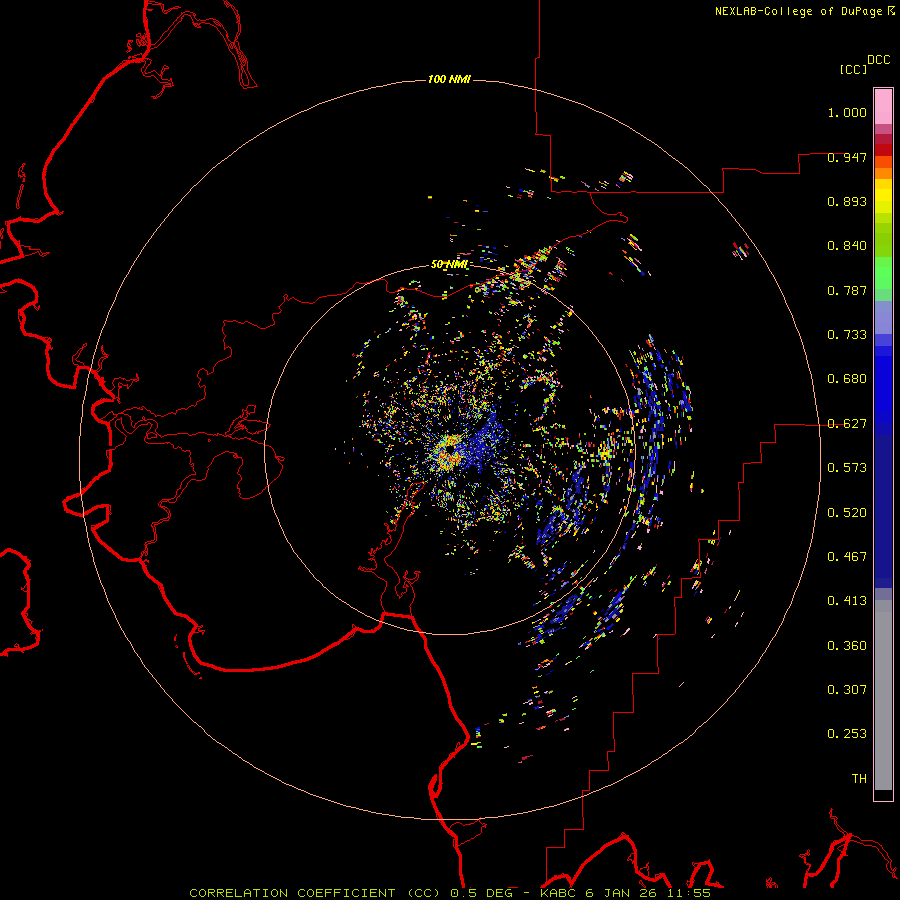The width and height of the screenshot is (900, 900).
Task: Click the [CC] unit label
Action: (853, 69)
